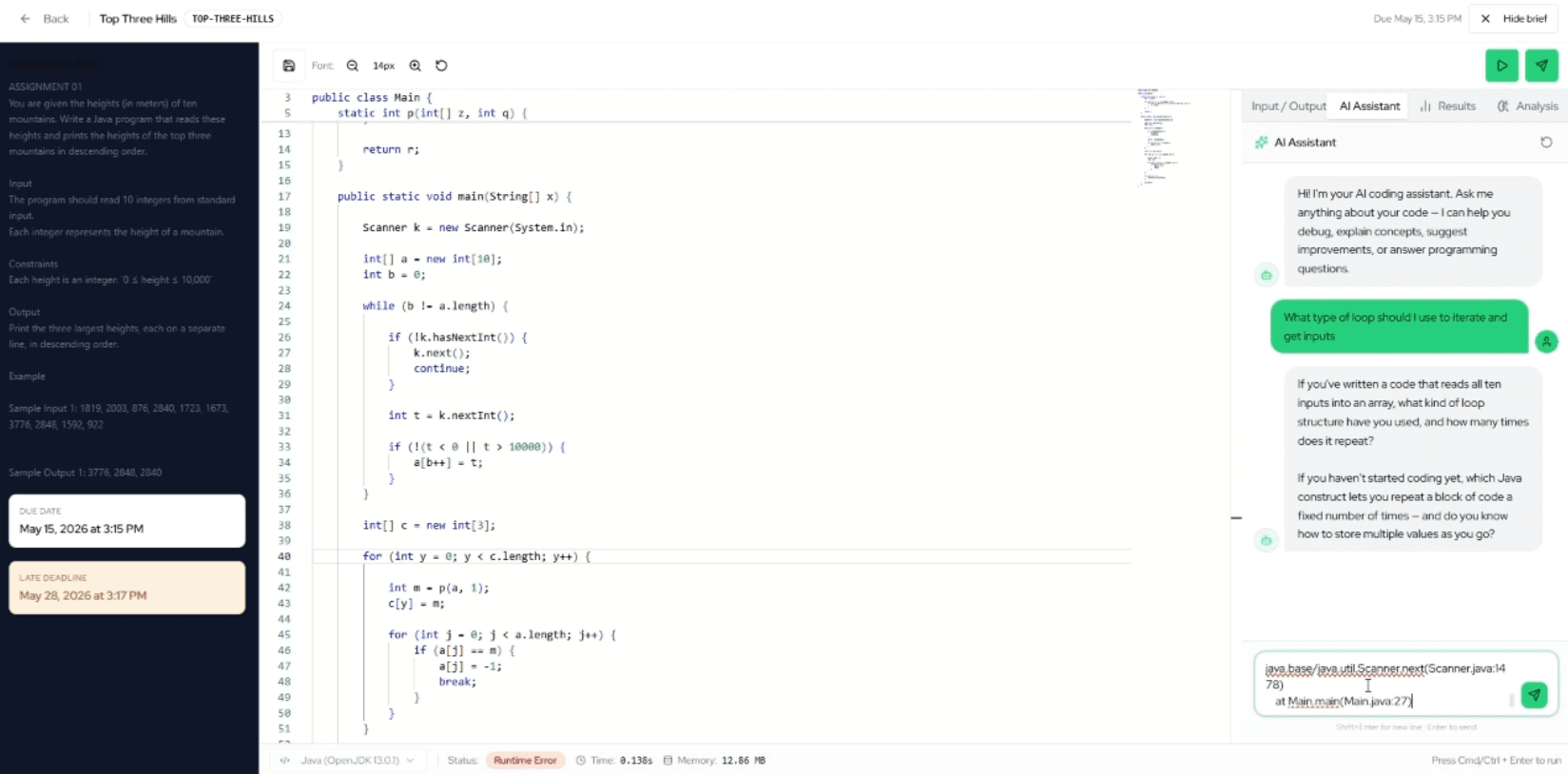Decrease editor font size with zoom-out icon
Image resolution: width=1568 pixels, height=774 pixels.
pos(353,66)
